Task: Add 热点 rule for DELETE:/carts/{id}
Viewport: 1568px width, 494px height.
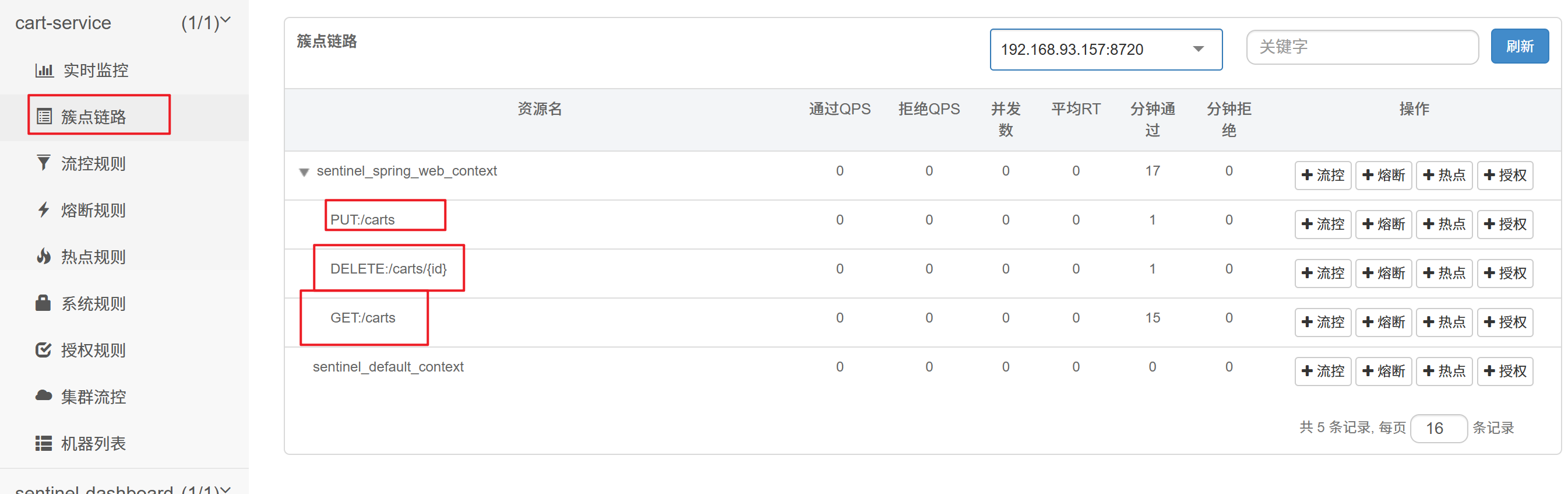Action: pos(1444,273)
